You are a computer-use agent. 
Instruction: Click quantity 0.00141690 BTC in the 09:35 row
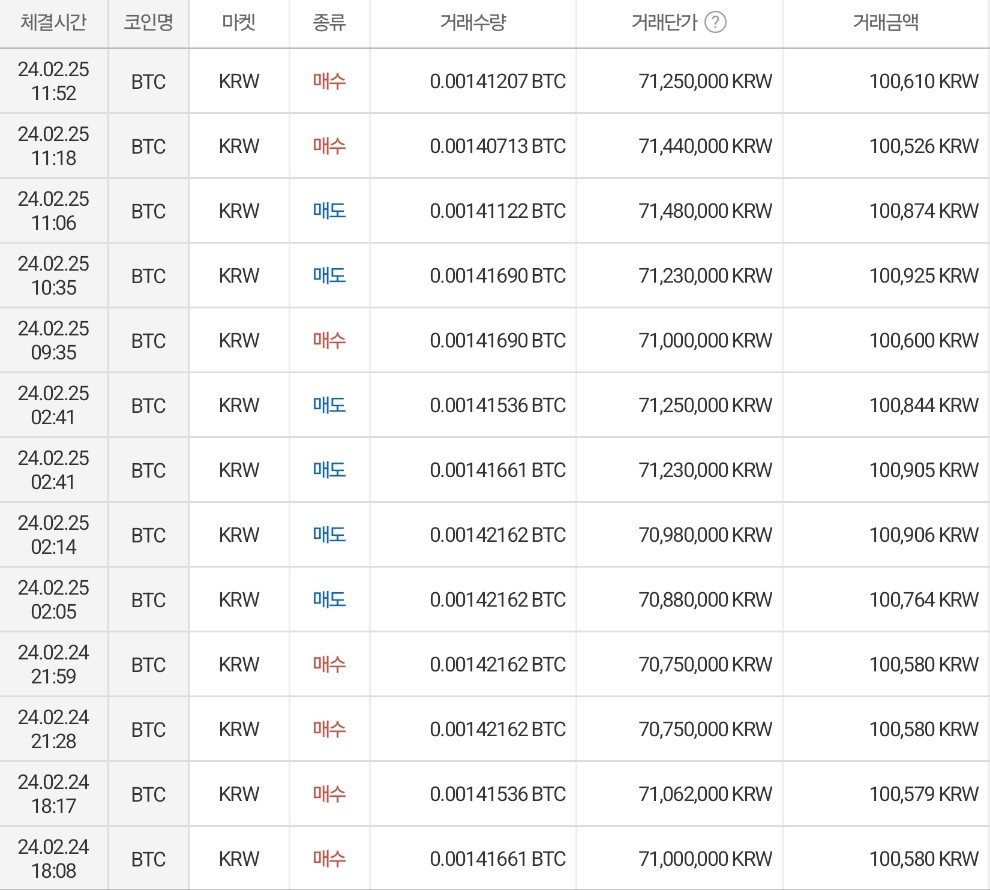(x=498, y=341)
